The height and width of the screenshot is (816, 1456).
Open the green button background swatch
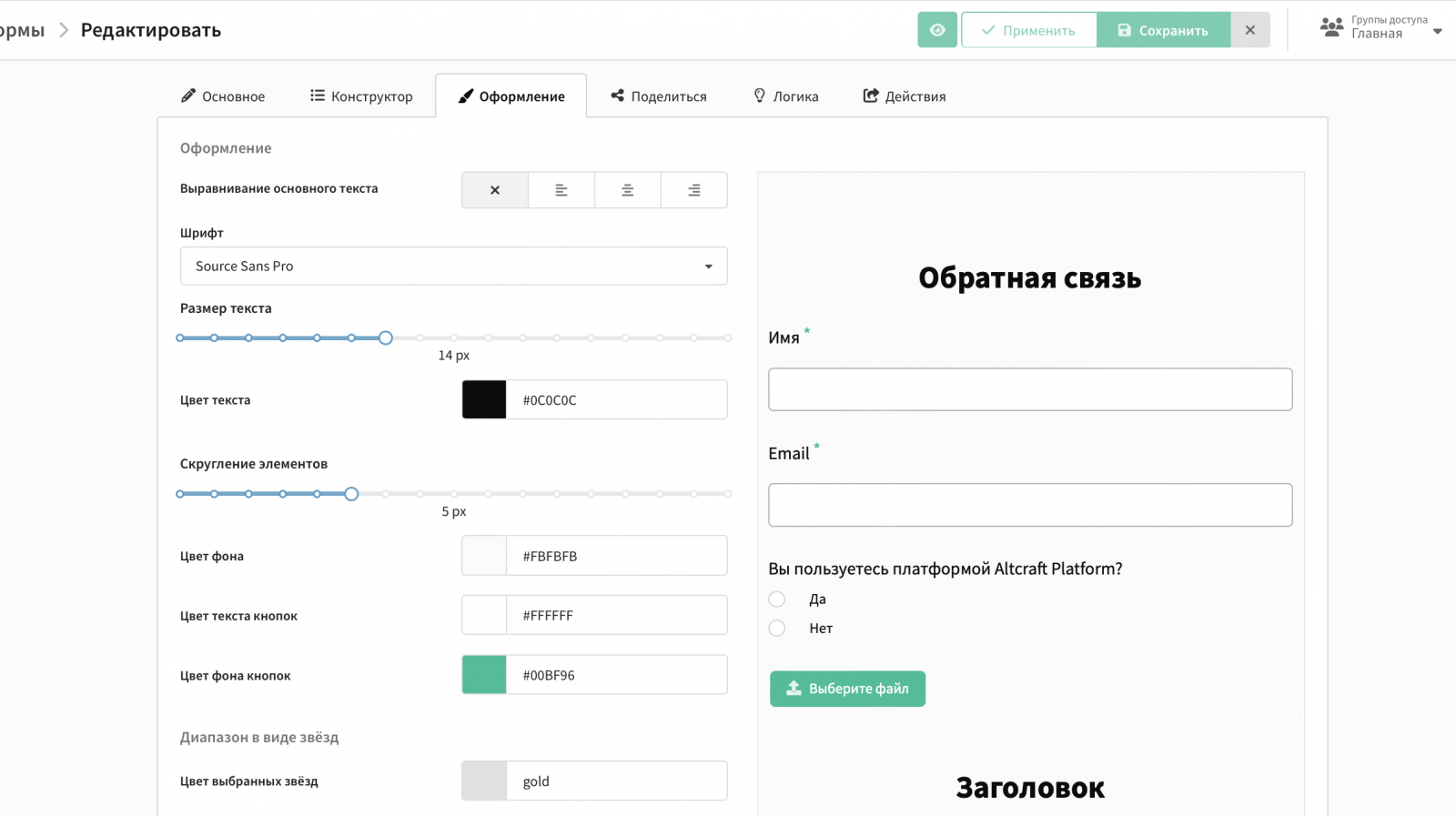coord(484,676)
